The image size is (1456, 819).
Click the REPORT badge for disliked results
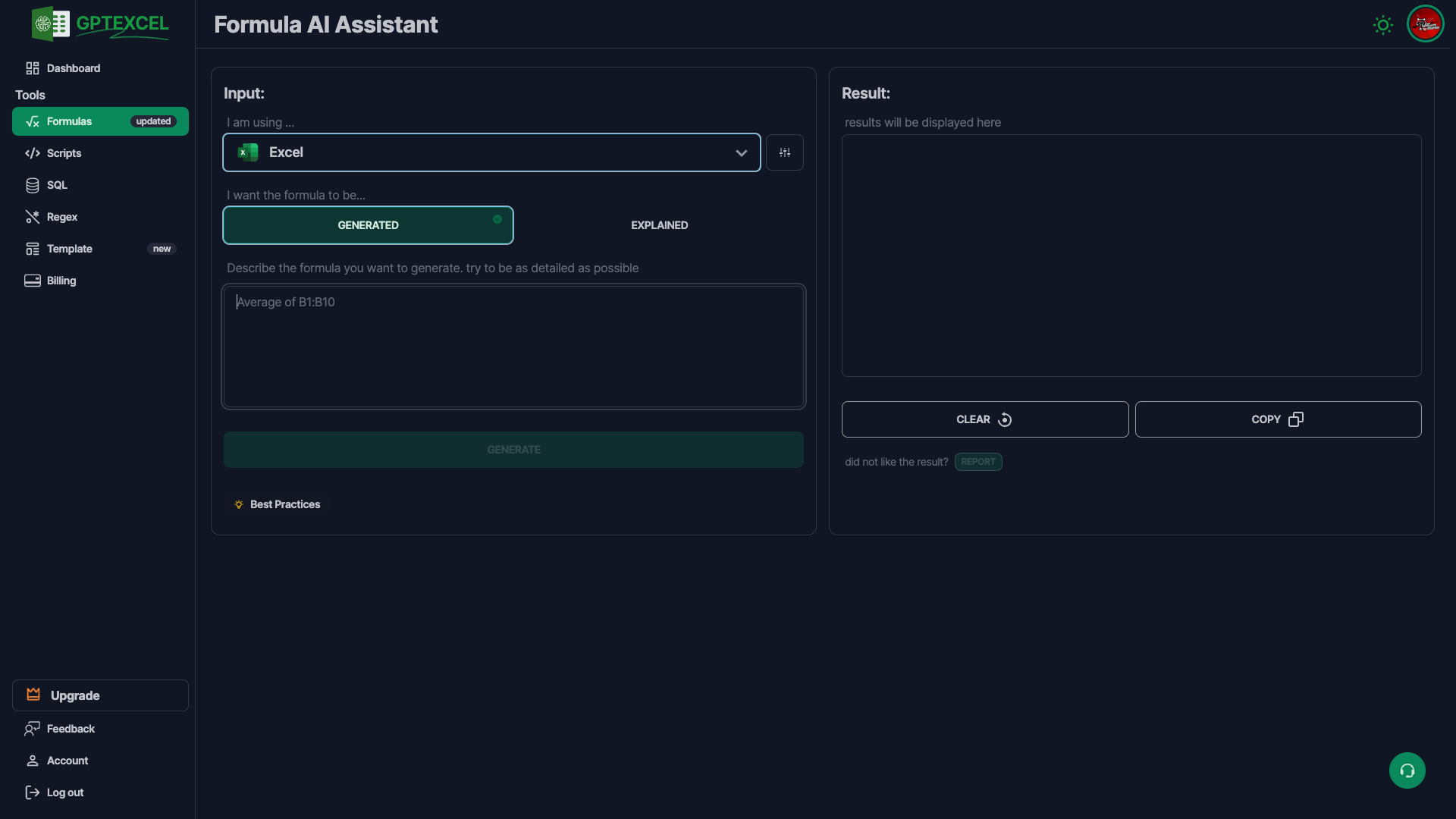[x=978, y=462]
